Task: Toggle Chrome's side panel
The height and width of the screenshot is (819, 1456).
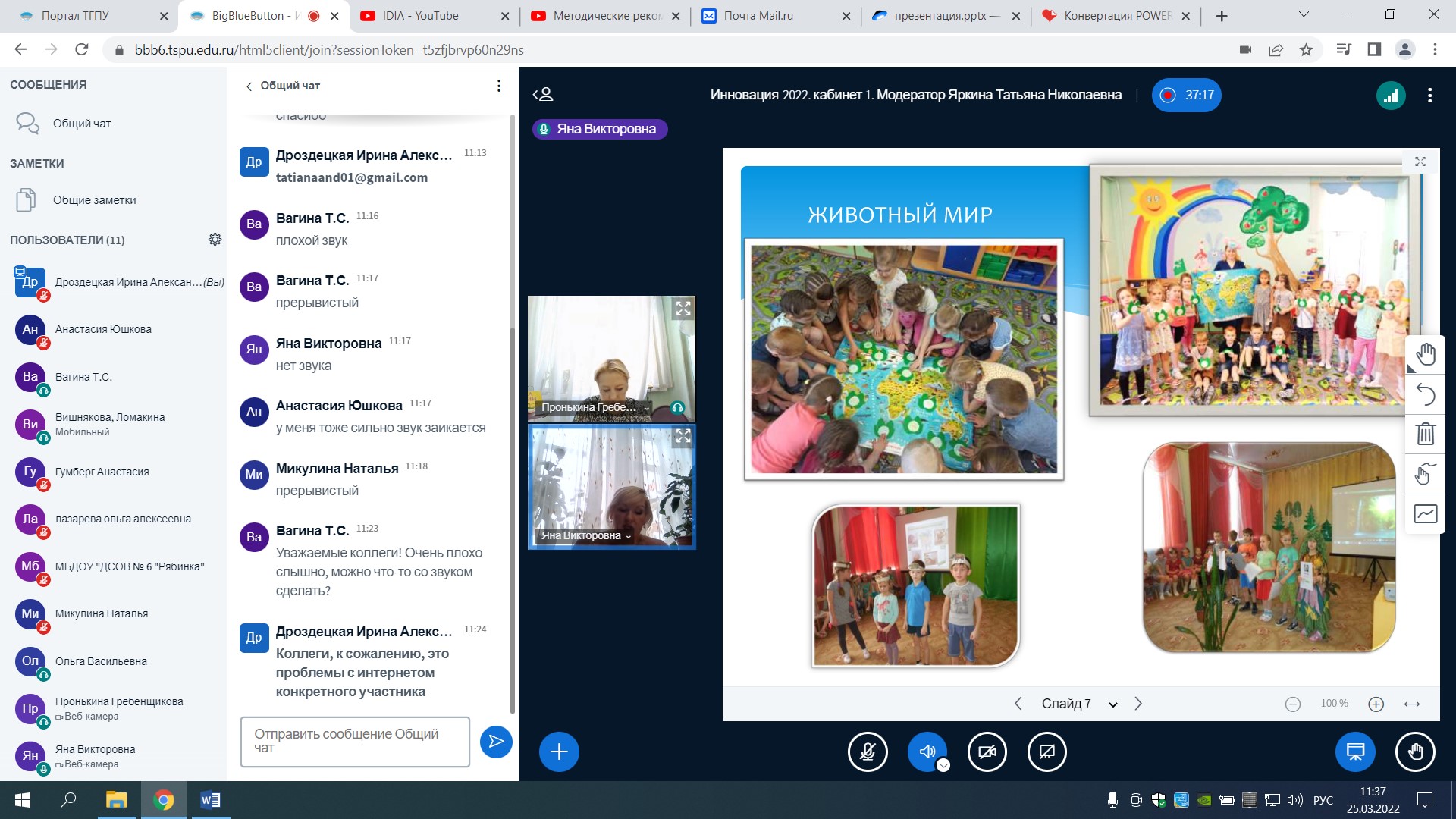Action: click(1374, 49)
